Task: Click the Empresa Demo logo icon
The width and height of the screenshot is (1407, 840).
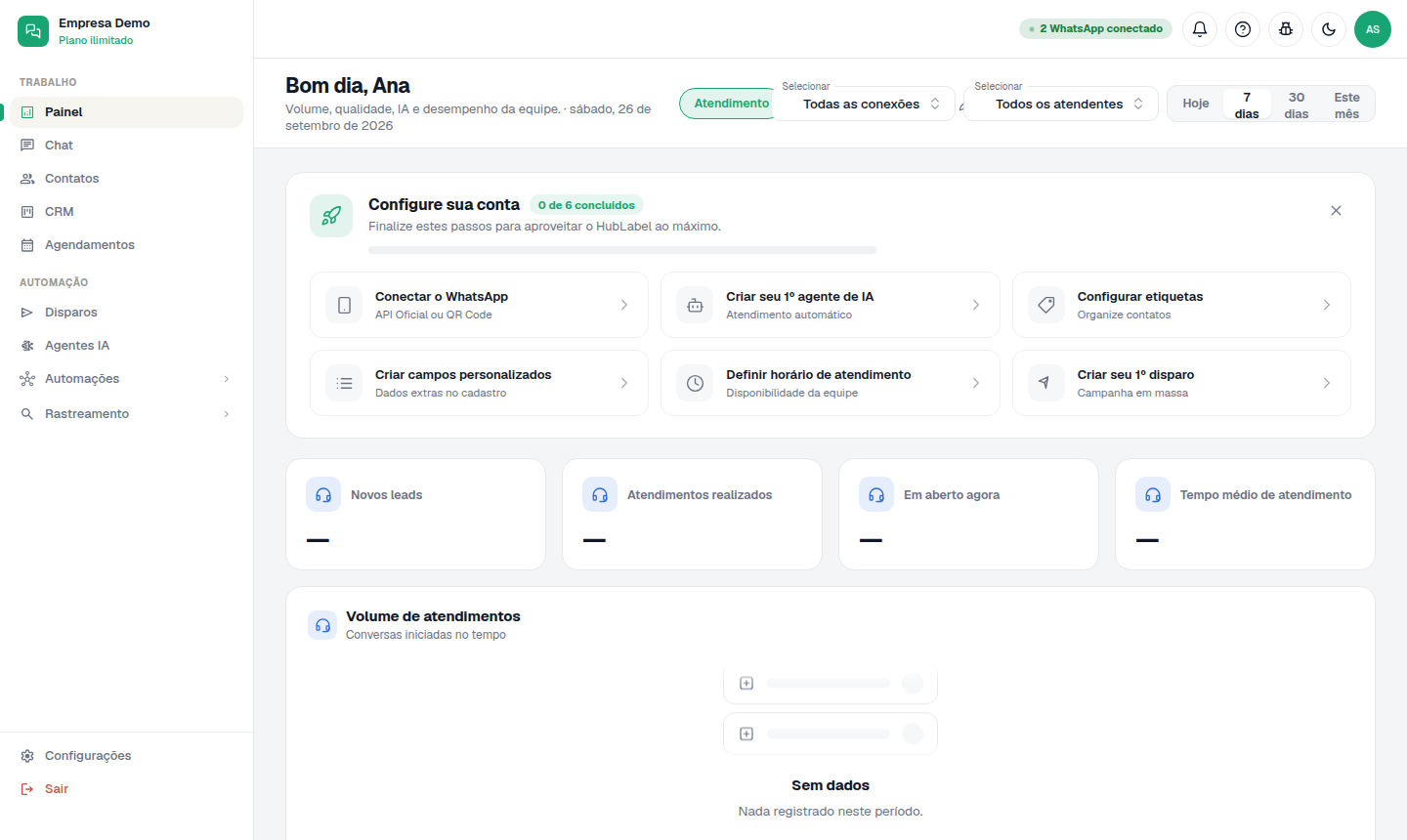Action: tap(33, 31)
